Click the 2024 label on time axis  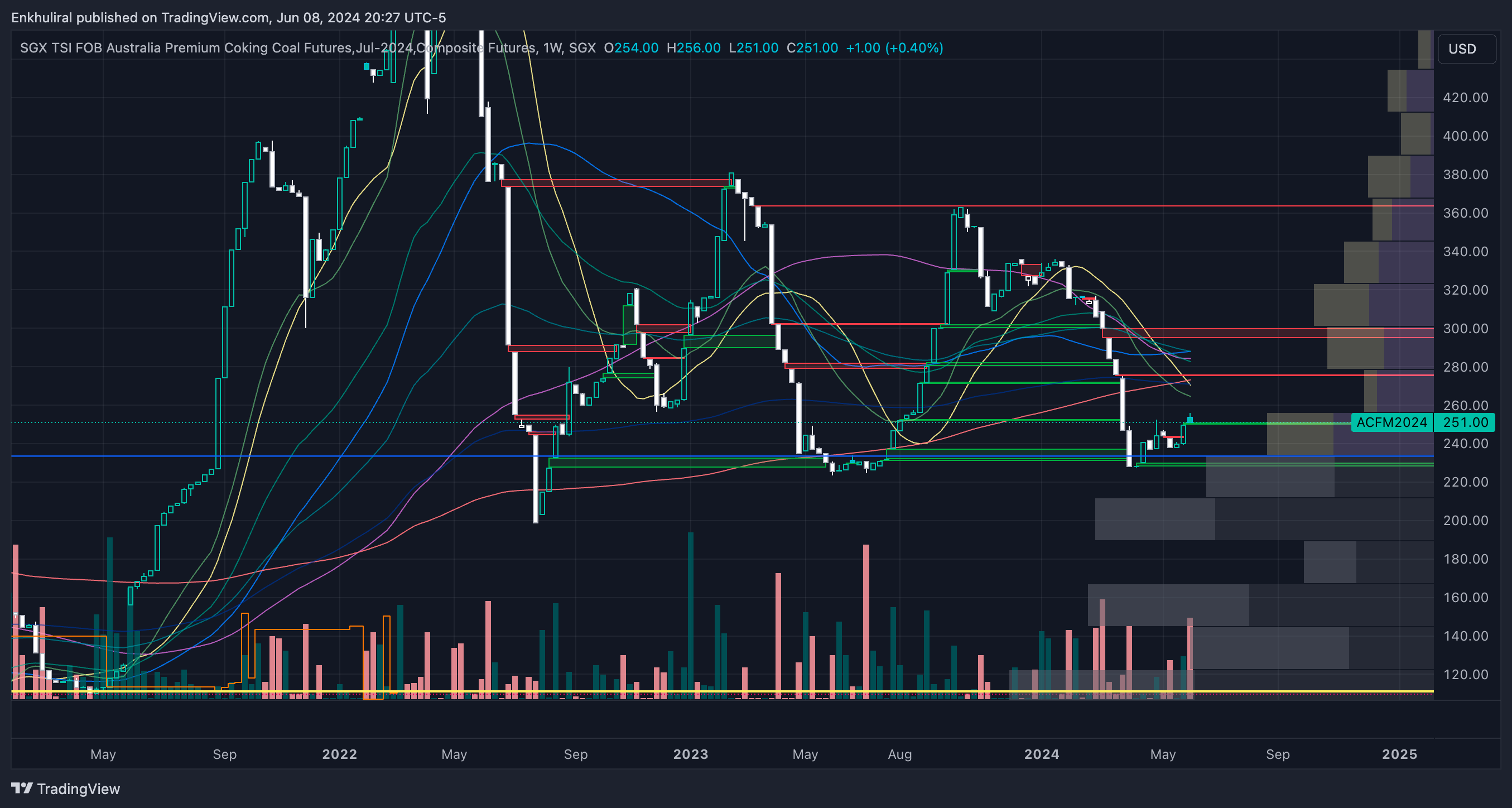1041,754
